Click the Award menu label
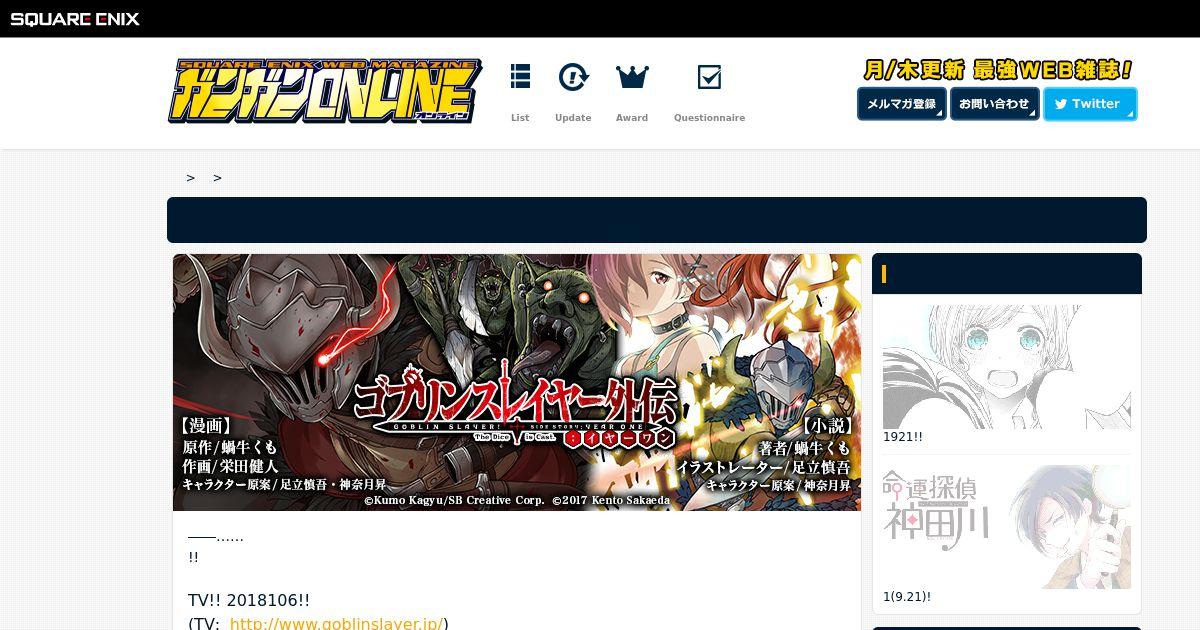Screen dimensions: 1200x630 (x=632, y=118)
